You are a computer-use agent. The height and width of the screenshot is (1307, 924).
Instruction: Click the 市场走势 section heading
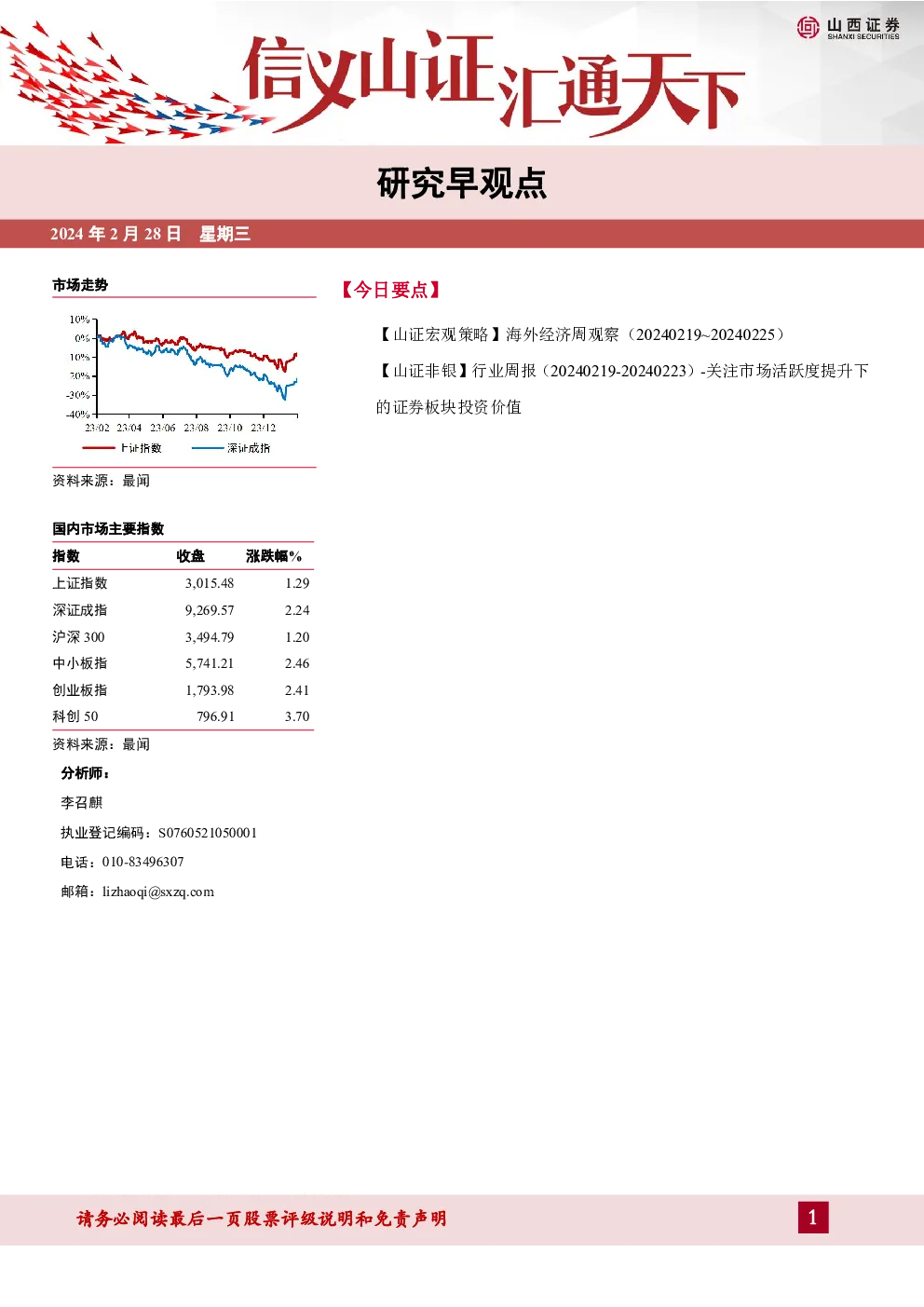80,285
